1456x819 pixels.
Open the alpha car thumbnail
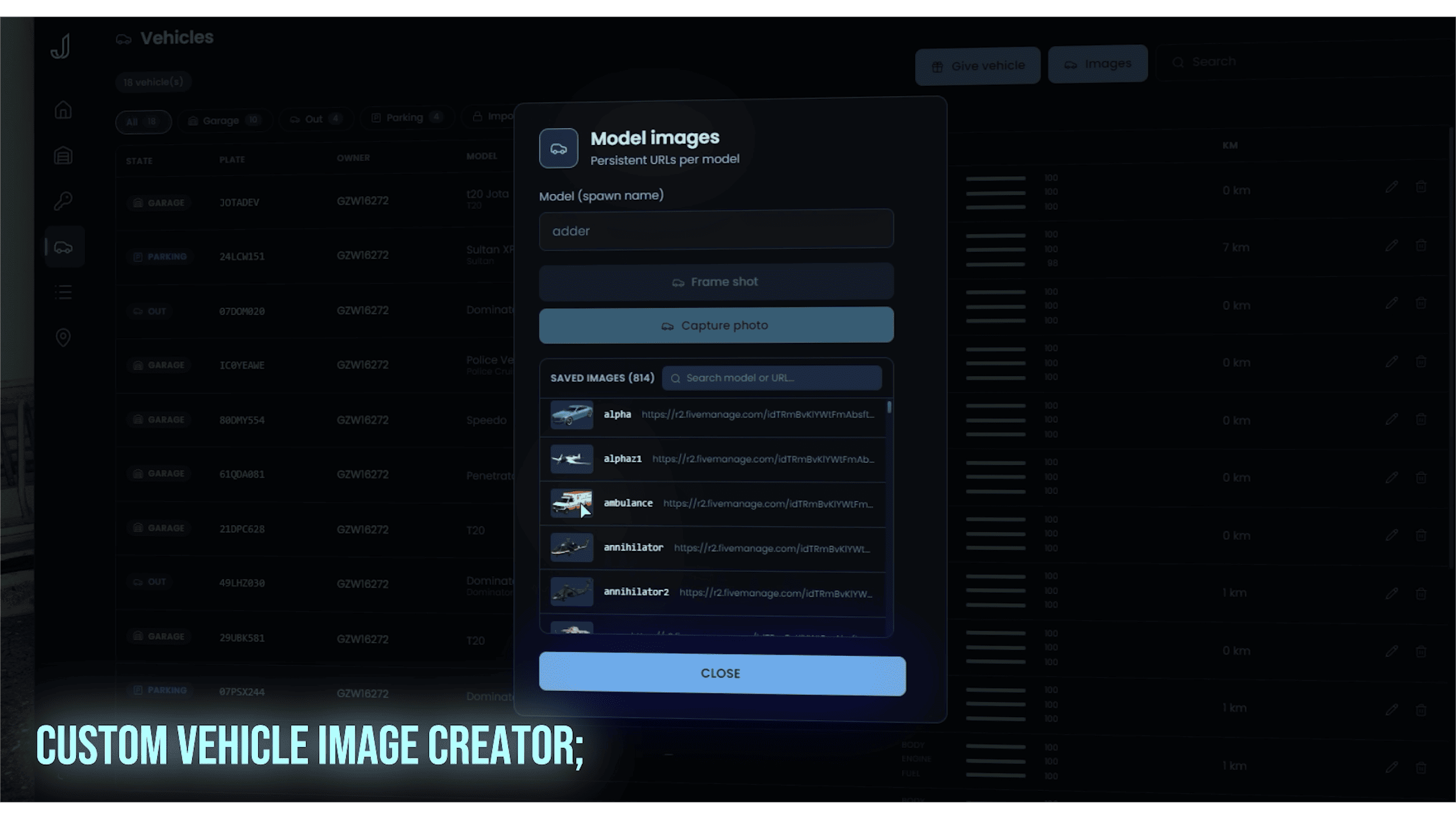click(572, 415)
